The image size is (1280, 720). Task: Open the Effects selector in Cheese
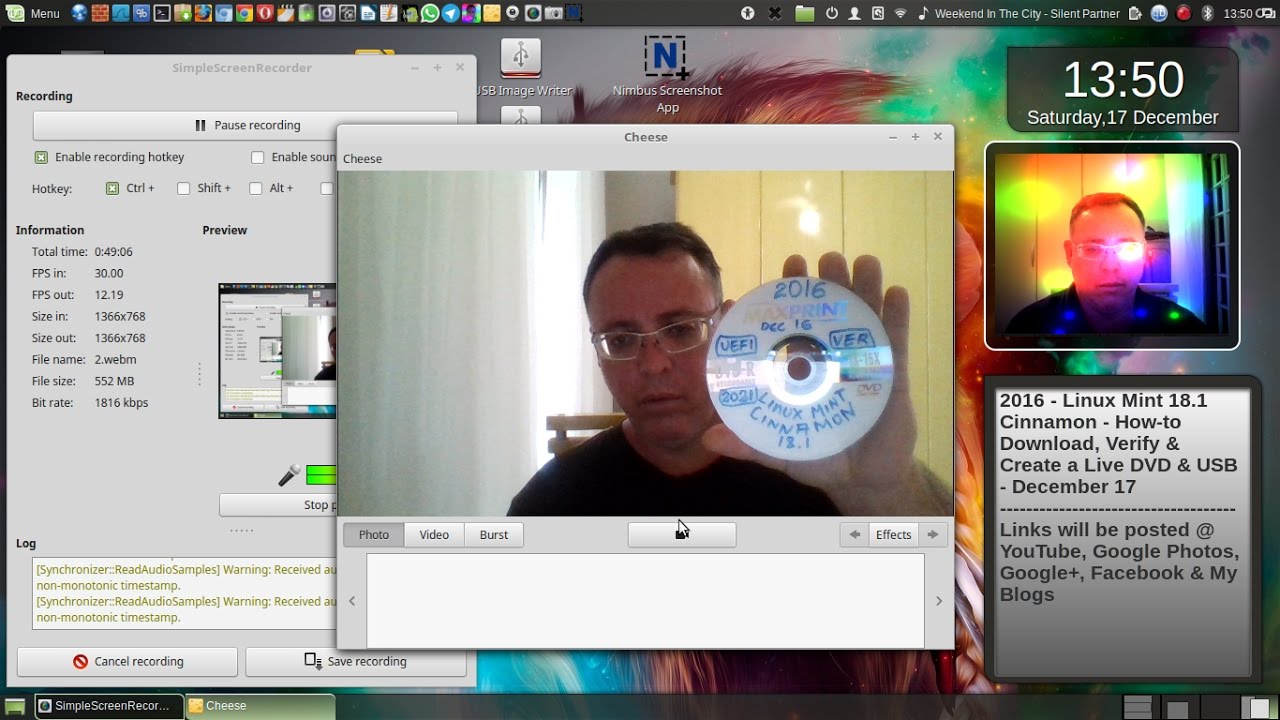(893, 535)
